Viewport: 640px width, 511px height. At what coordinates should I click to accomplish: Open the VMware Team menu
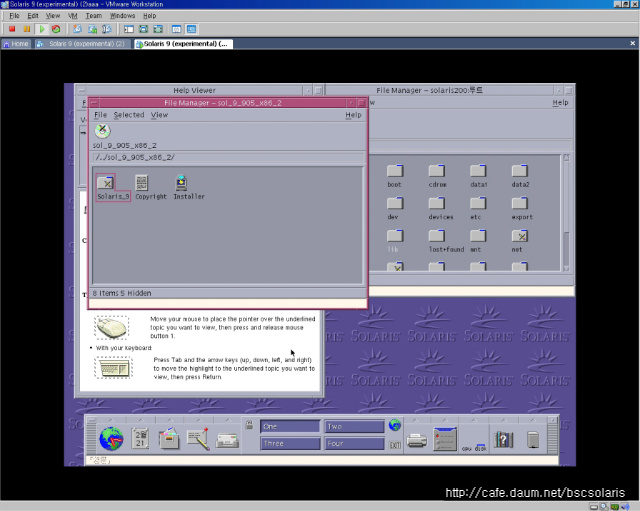(93, 16)
